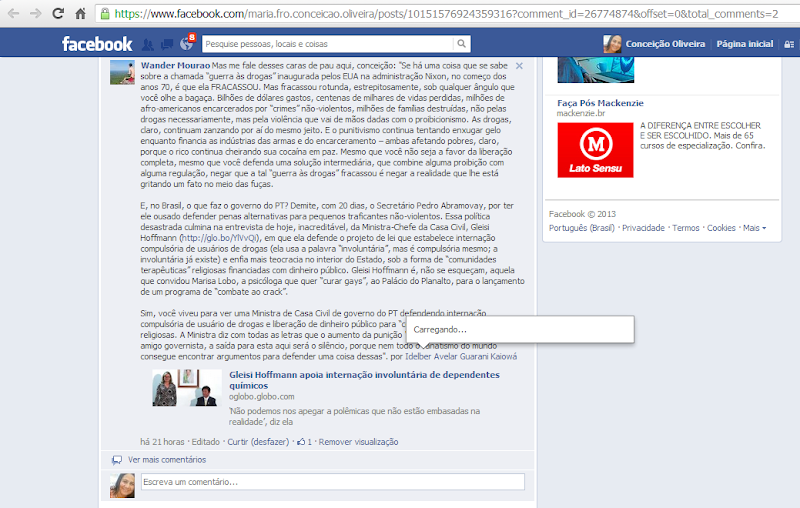Click the search magnifier button

(x=462, y=44)
